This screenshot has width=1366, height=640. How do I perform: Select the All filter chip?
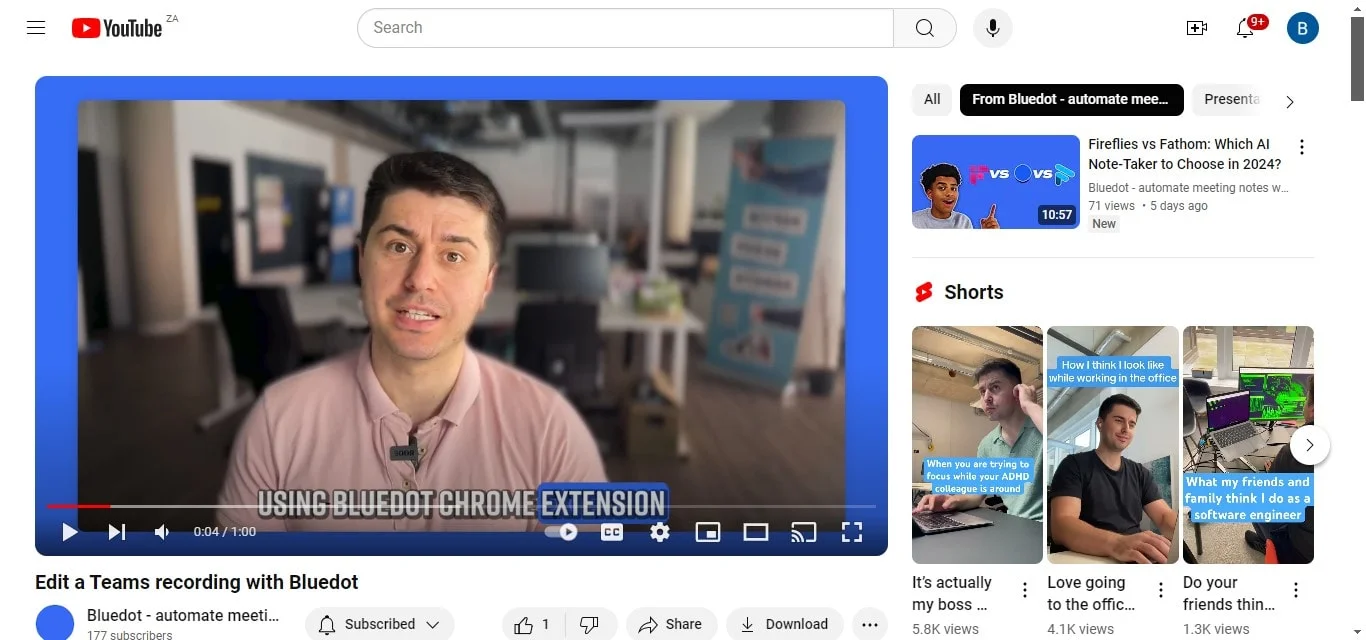(932, 100)
